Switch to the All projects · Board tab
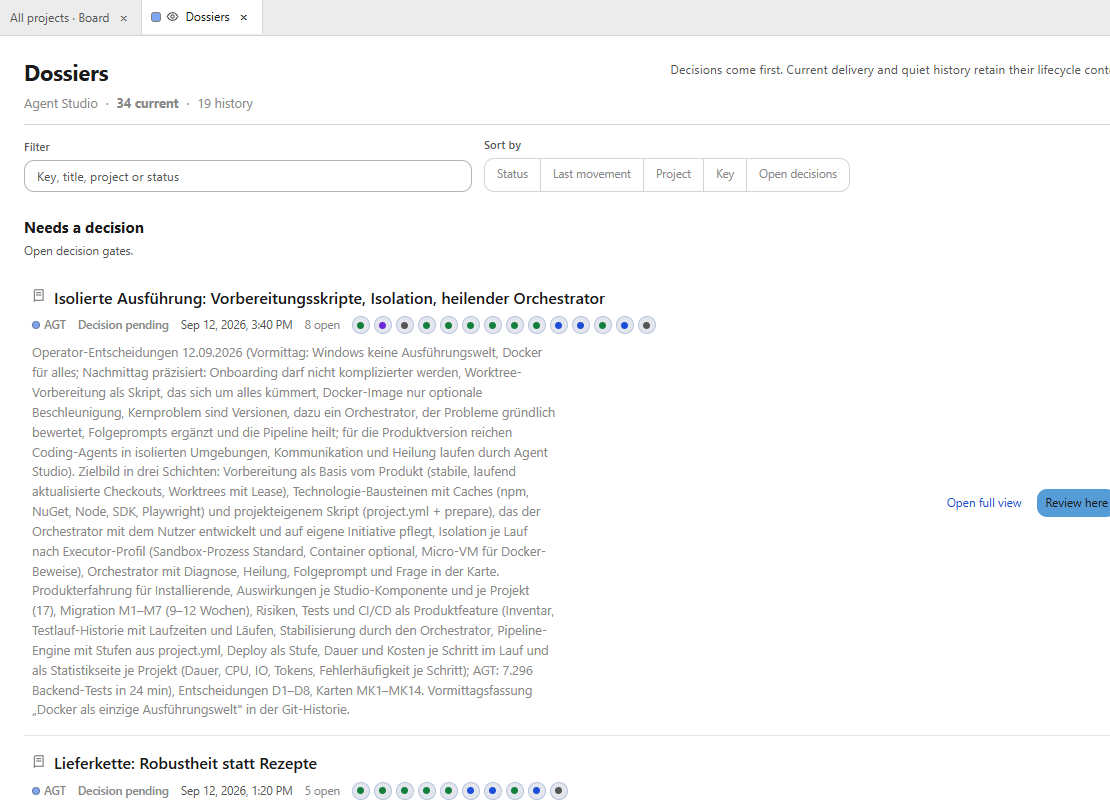1110x800 pixels. (59, 18)
